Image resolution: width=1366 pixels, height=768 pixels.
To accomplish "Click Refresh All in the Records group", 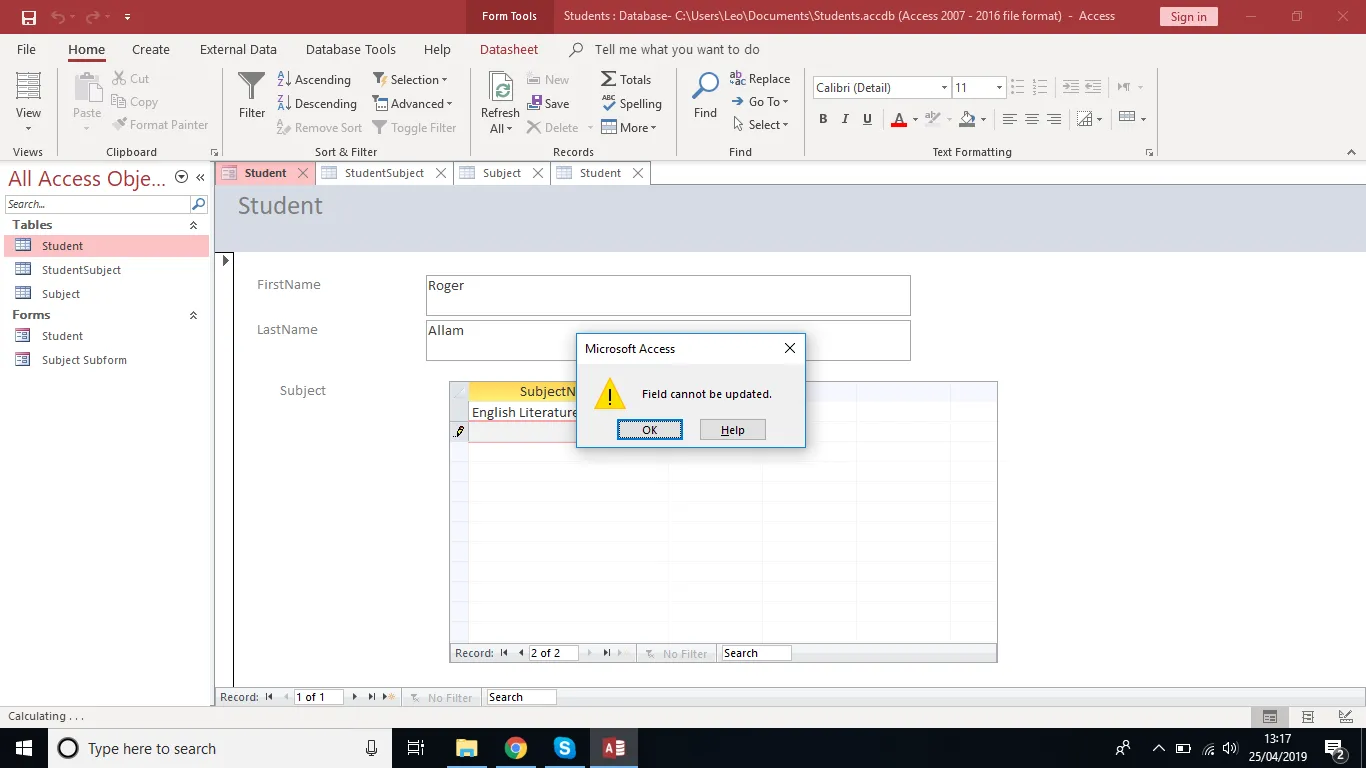I will [500, 102].
